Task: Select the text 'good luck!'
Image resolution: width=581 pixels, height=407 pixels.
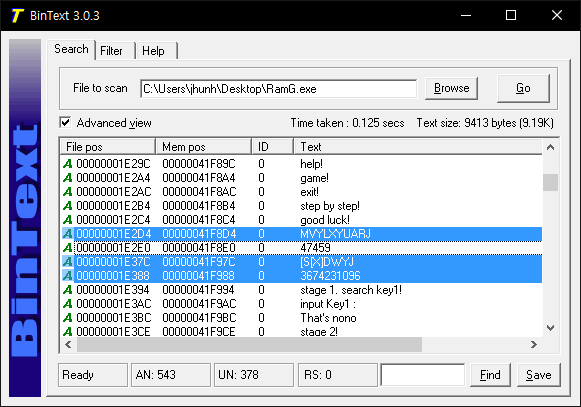Action: pos(325,220)
